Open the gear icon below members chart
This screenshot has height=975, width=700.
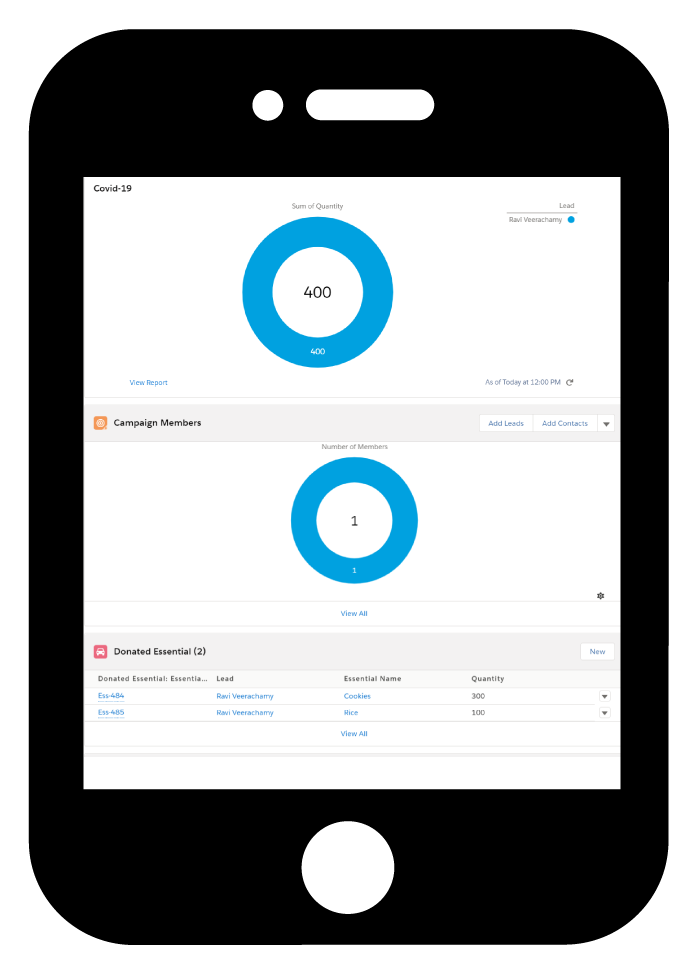tap(600, 596)
